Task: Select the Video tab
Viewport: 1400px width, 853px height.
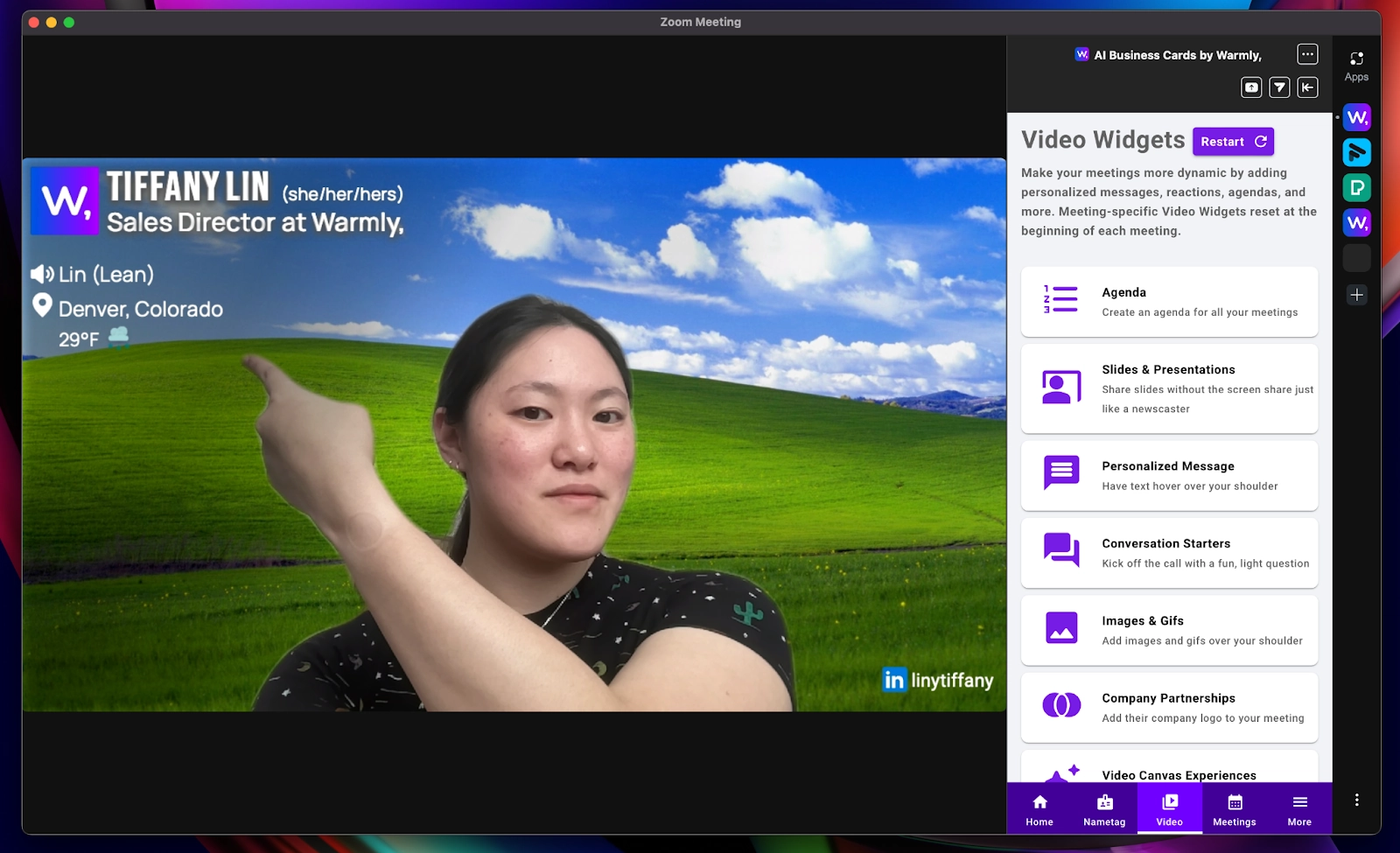Action: pos(1169,809)
